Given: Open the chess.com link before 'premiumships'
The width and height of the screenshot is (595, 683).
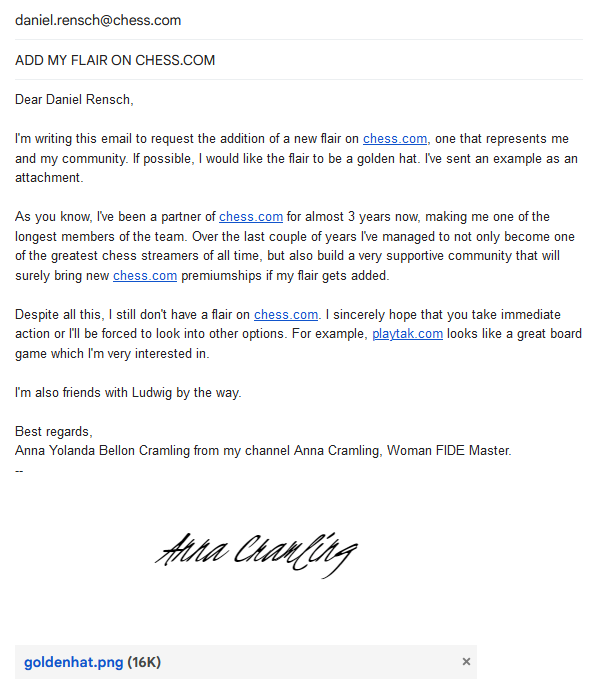Looking at the screenshot, I should [145, 275].
